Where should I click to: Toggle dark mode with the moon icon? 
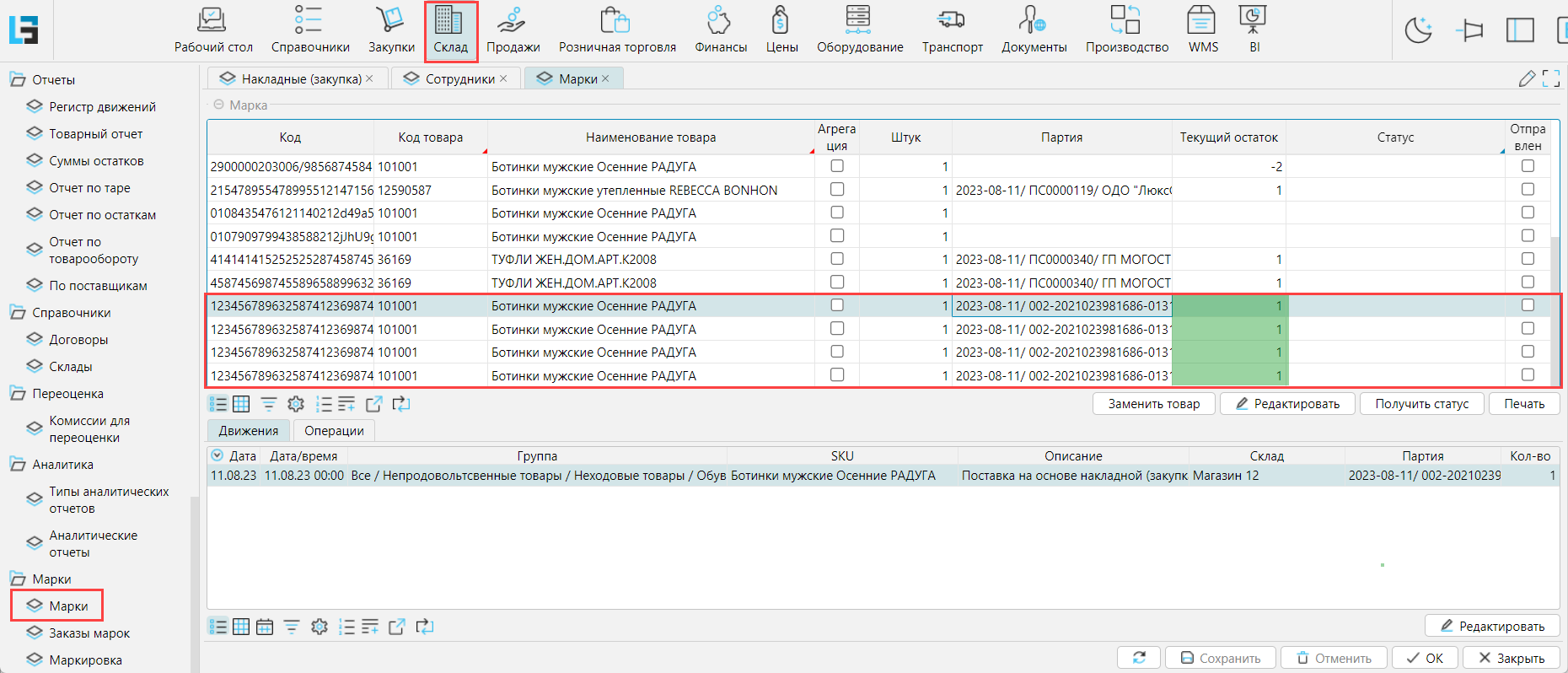pyautogui.click(x=1418, y=31)
